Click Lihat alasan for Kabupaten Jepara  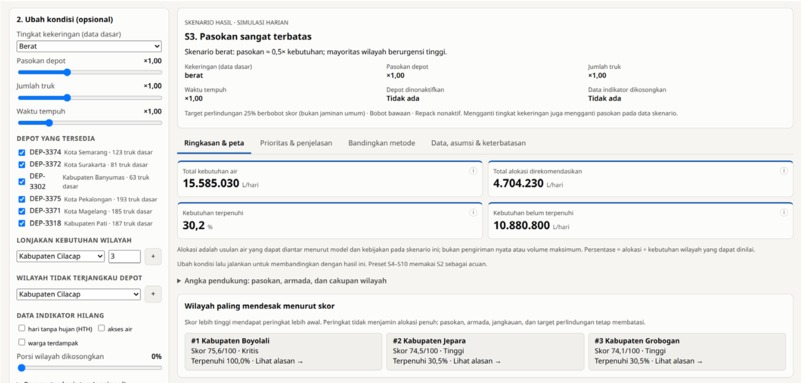(x=477, y=361)
